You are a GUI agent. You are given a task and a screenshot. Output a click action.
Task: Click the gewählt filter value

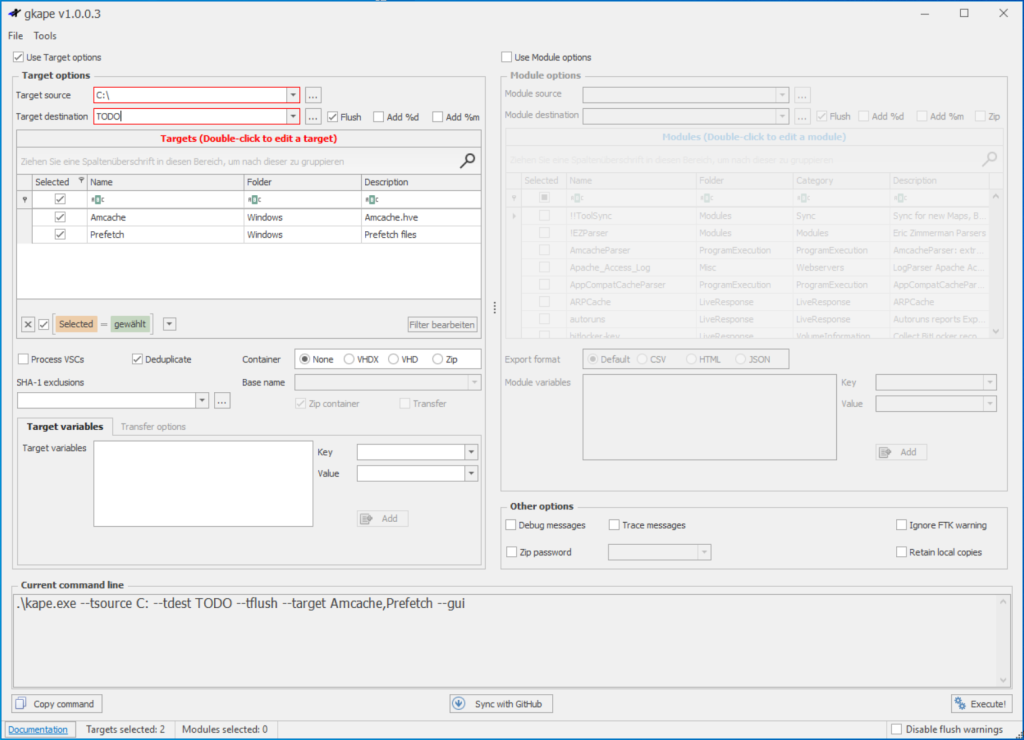130,324
